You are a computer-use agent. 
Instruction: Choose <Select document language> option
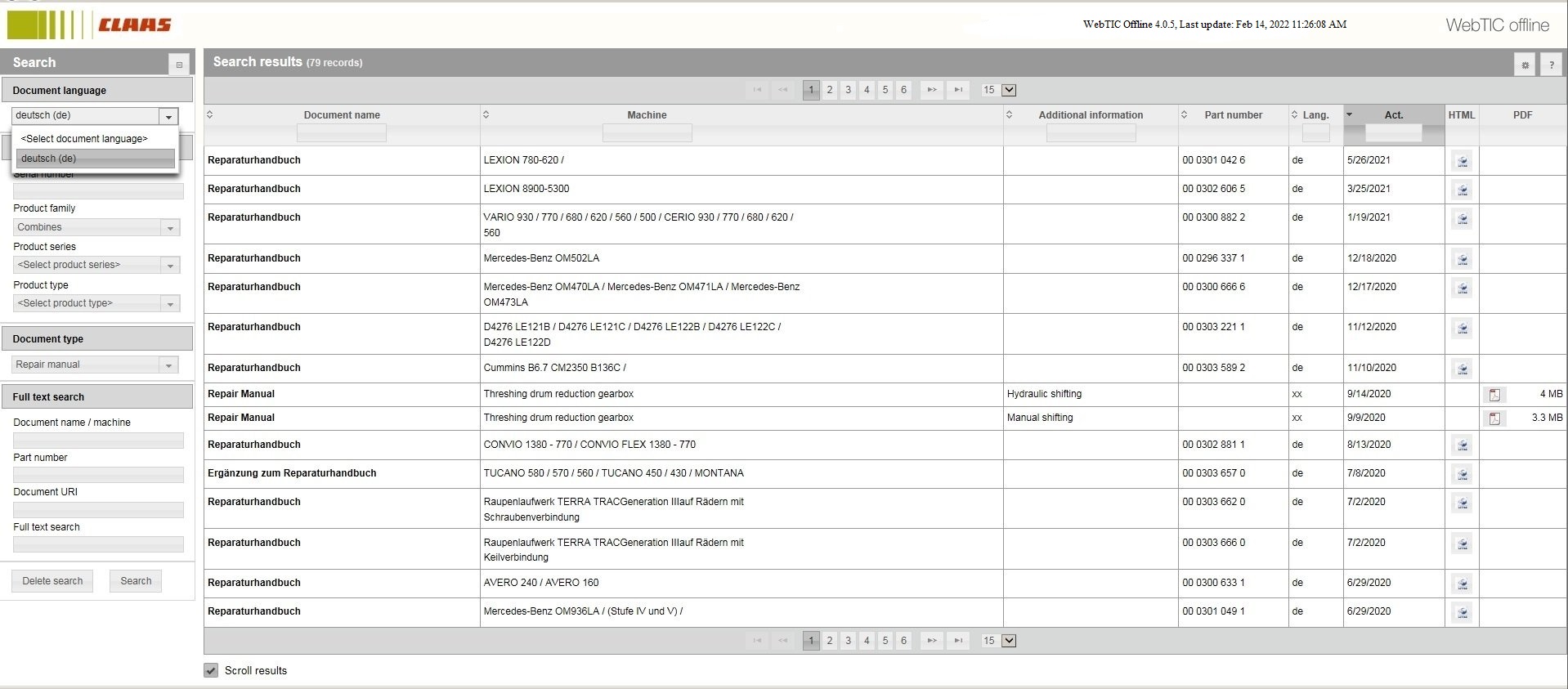point(96,139)
